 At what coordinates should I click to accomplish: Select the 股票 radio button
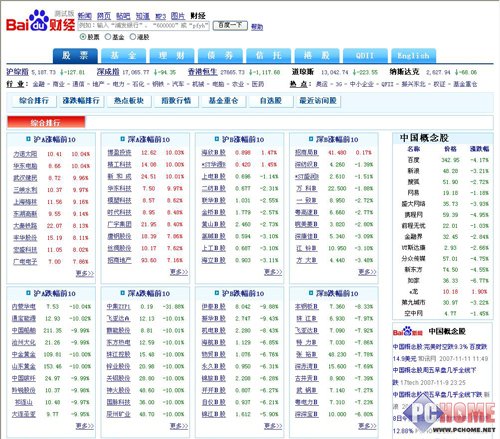click(x=83, y=37)
